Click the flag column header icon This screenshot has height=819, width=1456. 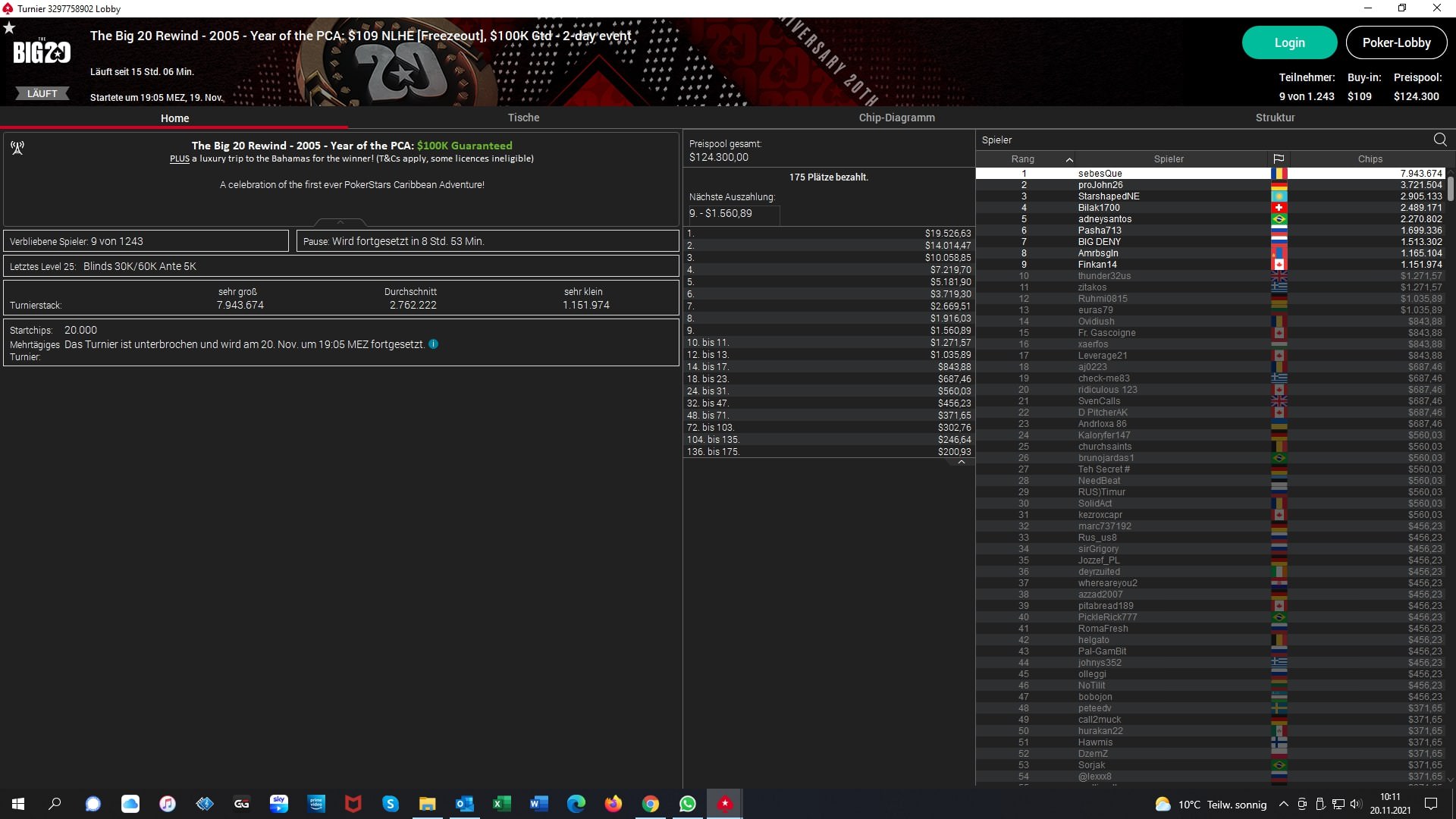[x=1279, y=159]
